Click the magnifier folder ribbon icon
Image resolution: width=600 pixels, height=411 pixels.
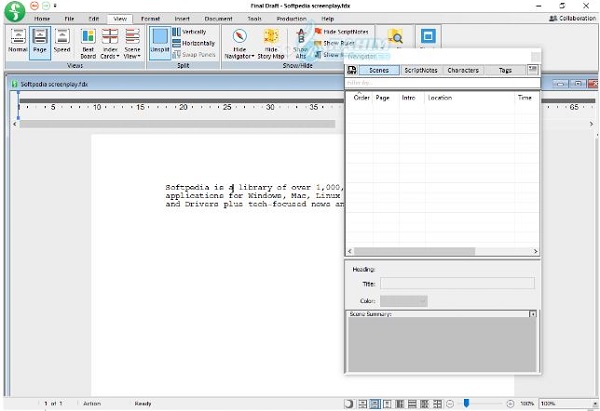(x=395, y=38)
